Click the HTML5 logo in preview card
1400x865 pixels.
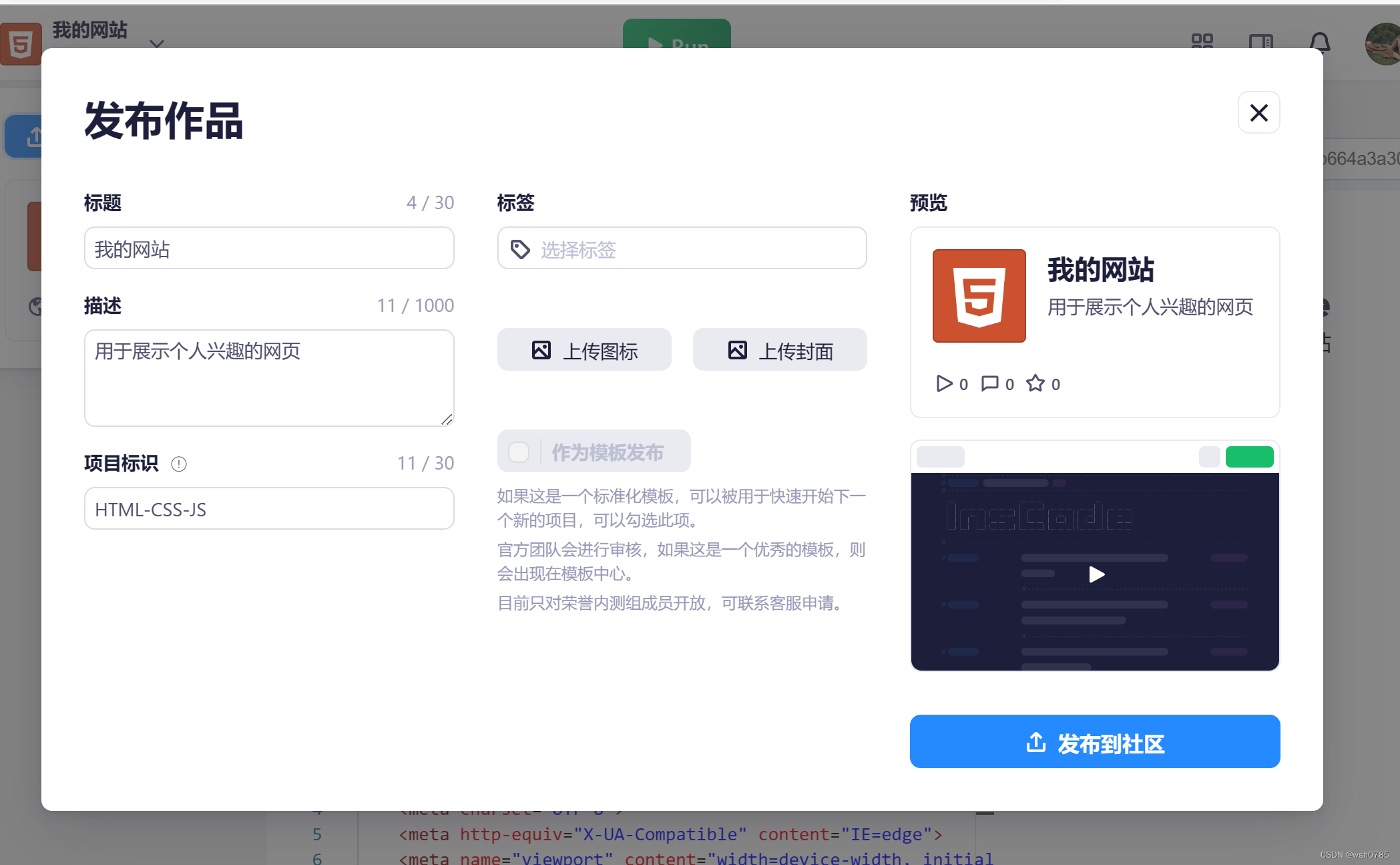coord(979,296)
